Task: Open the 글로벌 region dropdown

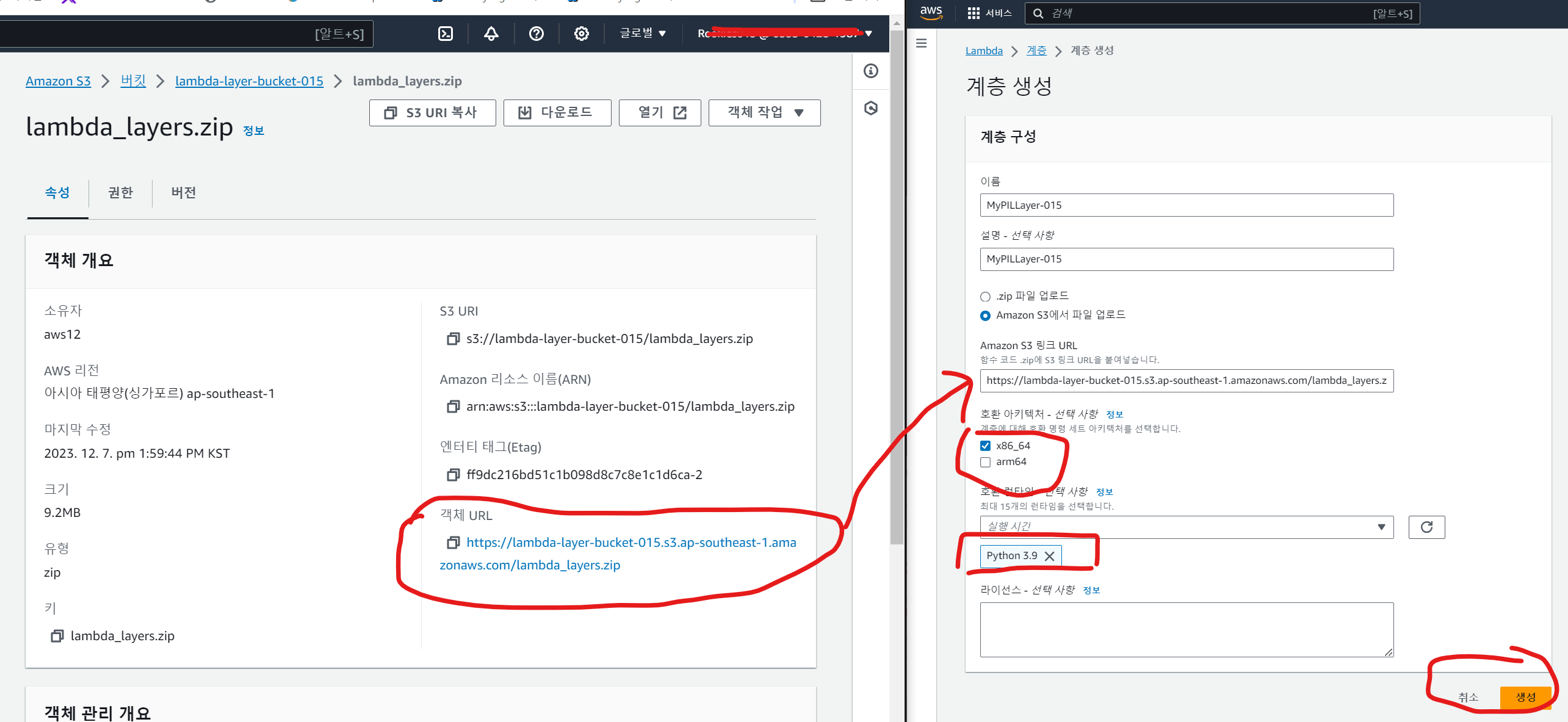Action: coord(643,34)
